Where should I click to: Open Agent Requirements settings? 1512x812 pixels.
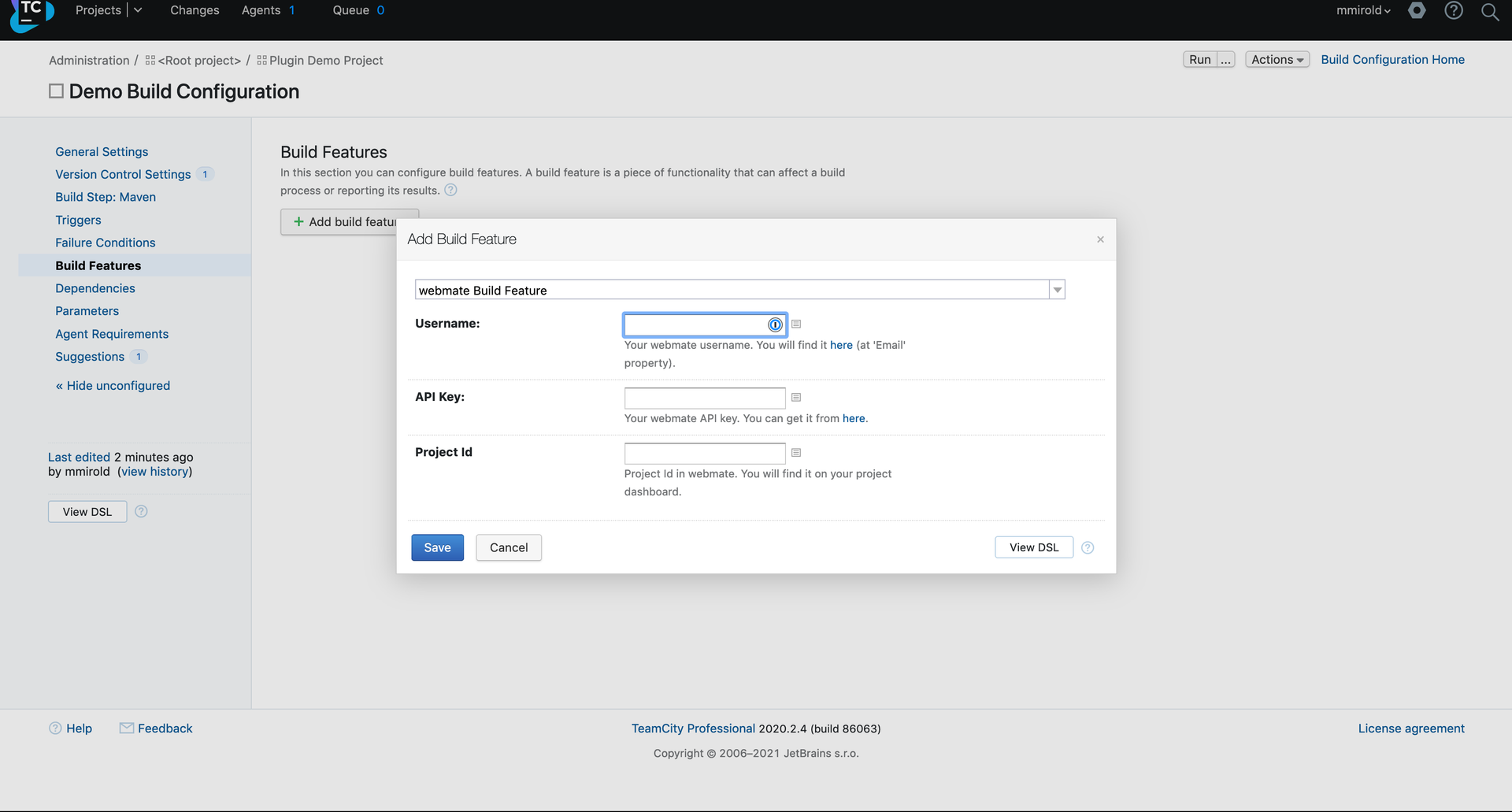tap(112, 335)
